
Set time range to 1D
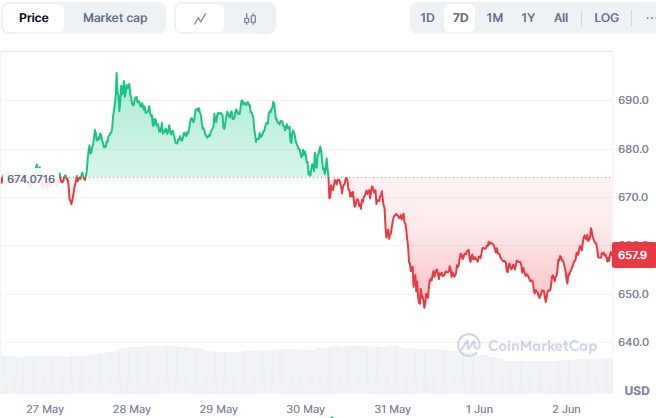point(427,18)
